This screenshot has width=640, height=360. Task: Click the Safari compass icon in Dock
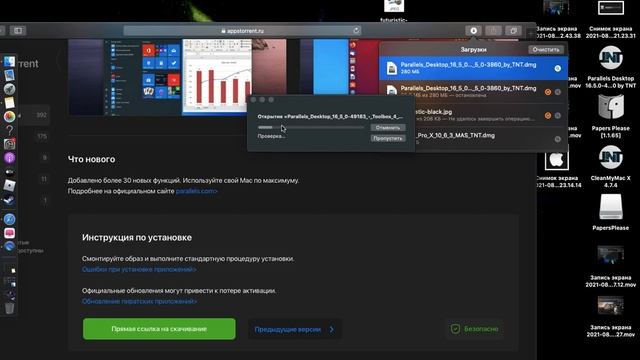point(9,219)
